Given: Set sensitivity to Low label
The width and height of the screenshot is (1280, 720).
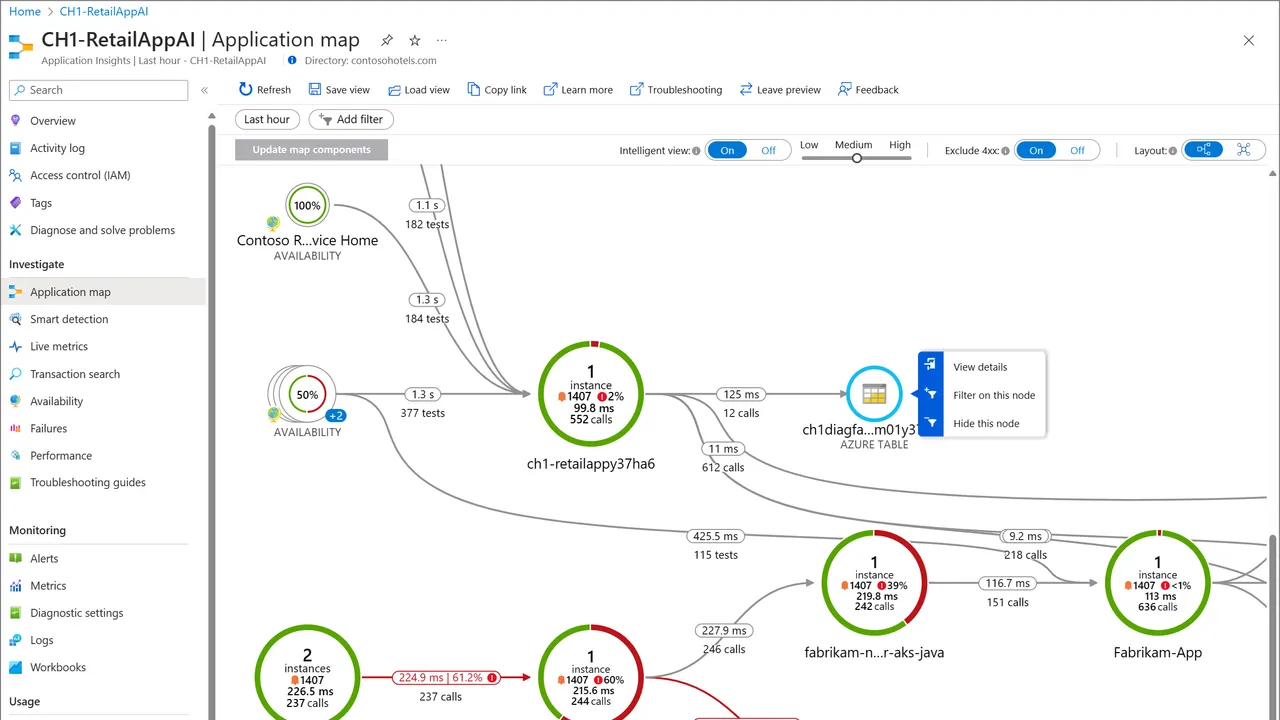Looking at the screenshot, I should coord(809,145).
